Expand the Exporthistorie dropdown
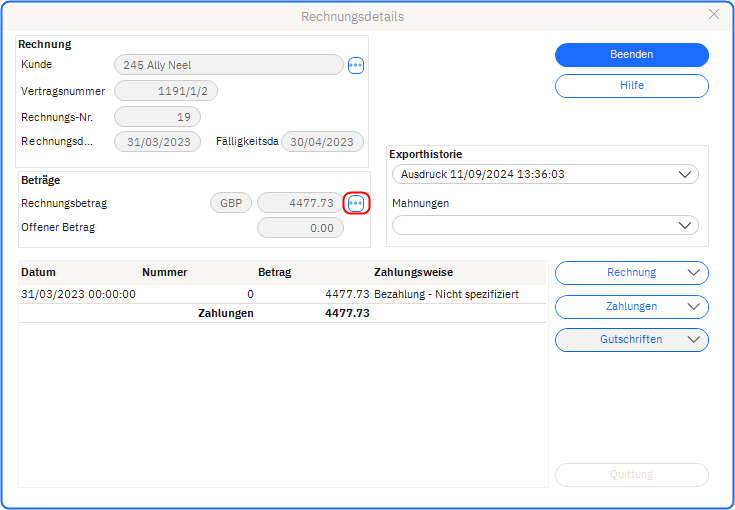Viewport: 735px width, 510px height. (x=544, y=174)
